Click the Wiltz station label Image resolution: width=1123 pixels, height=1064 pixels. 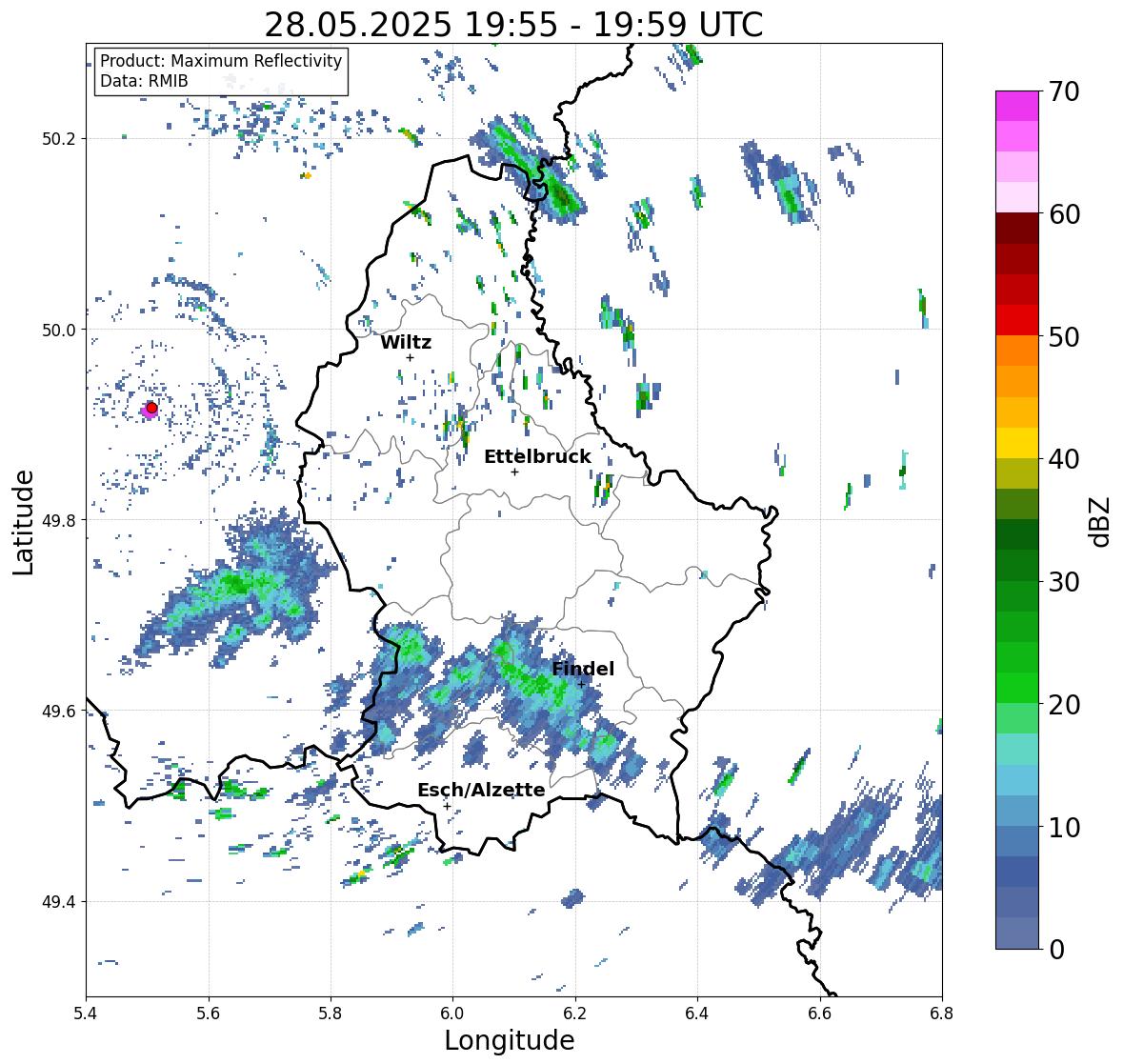[406, 342]
